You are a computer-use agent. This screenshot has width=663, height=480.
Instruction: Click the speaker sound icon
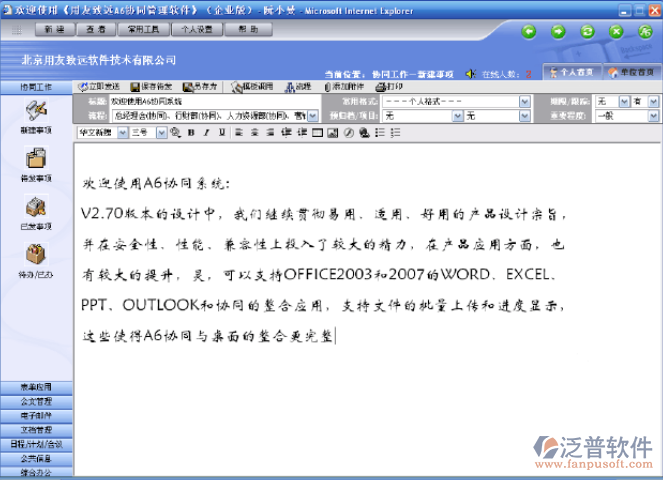pos(471,74)
